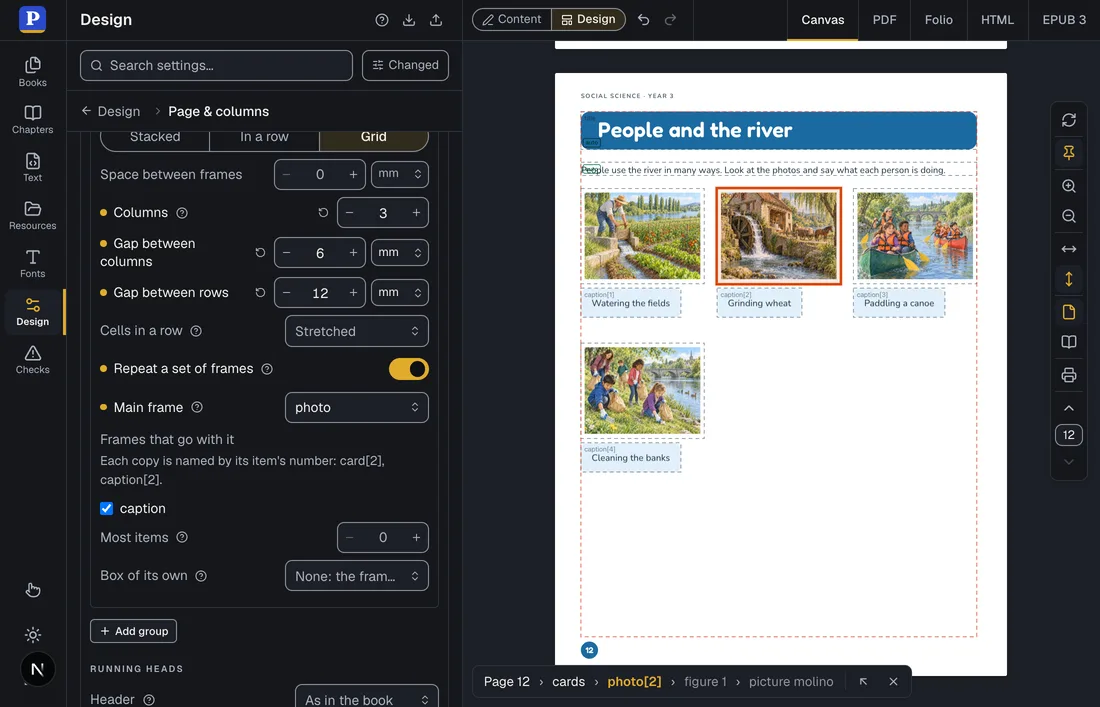Uncheck the caption checkbox
The height and width of the screenshot is (707, 1100).
[107, 509]
